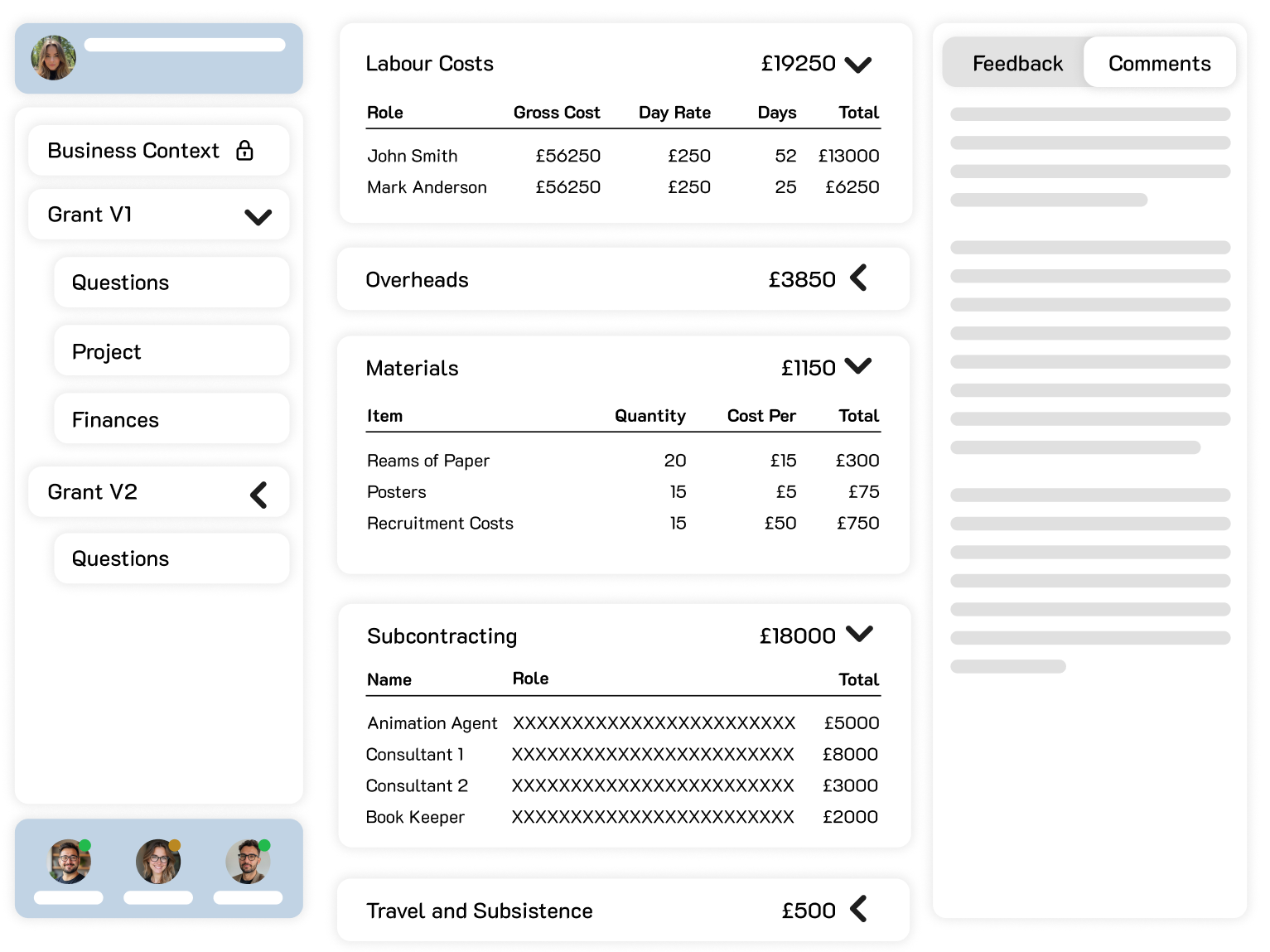Expand the Overheads section chevron
1270x952 pixels.
coord(859,278)
